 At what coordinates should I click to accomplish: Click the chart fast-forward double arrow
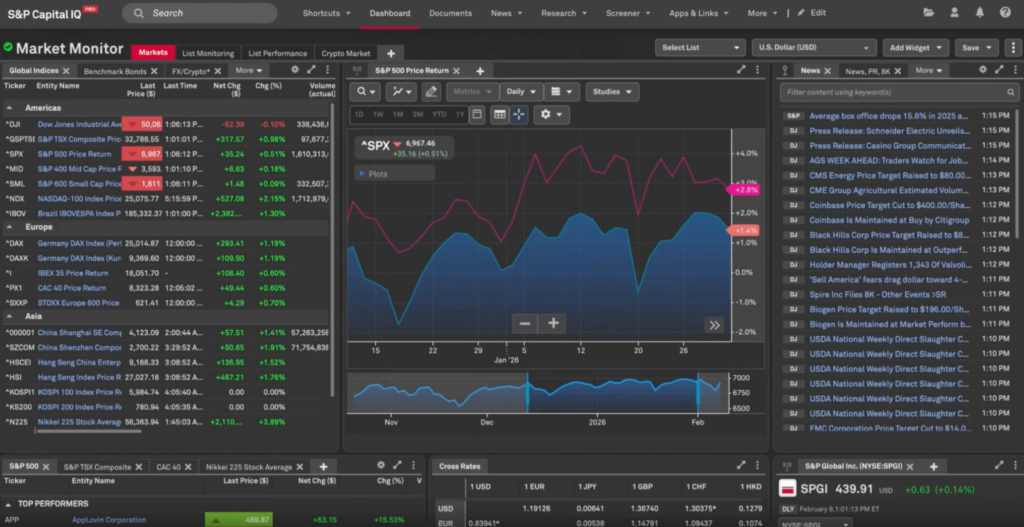714,325
